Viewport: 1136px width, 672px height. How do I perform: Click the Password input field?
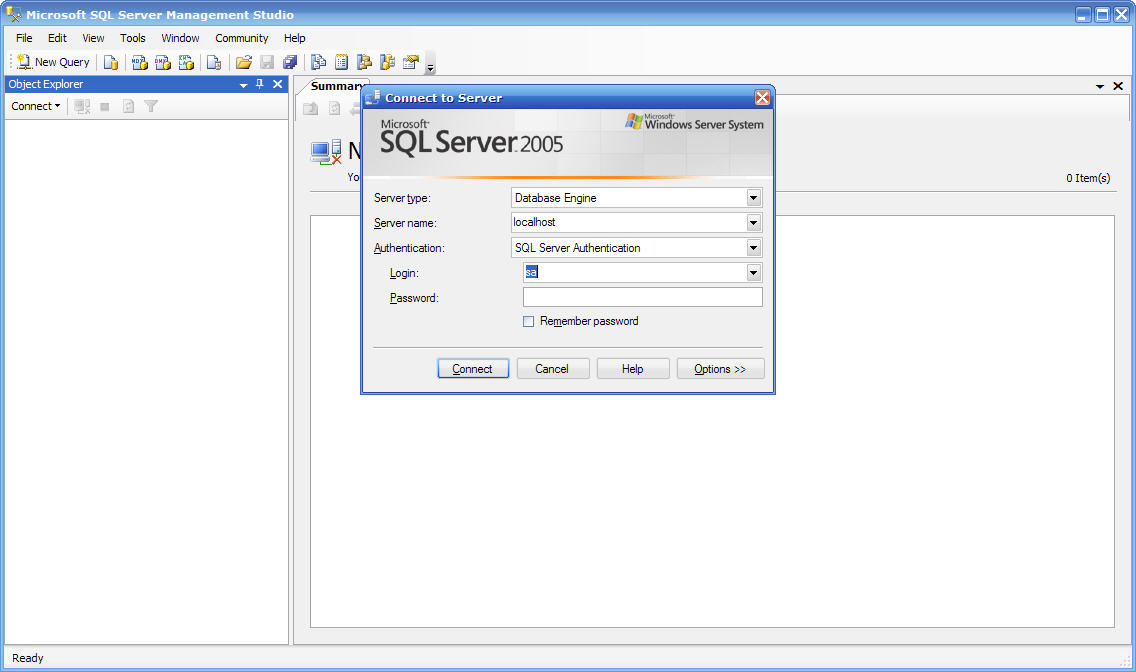(x=643, y=297)
